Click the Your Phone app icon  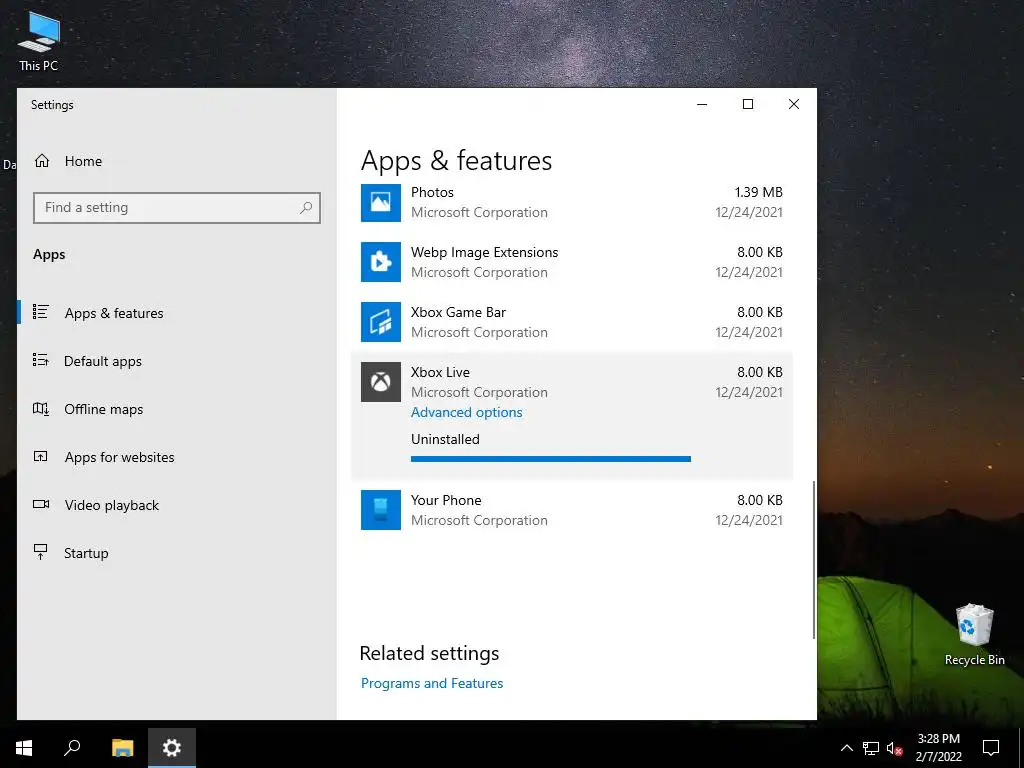click(381, 510)
